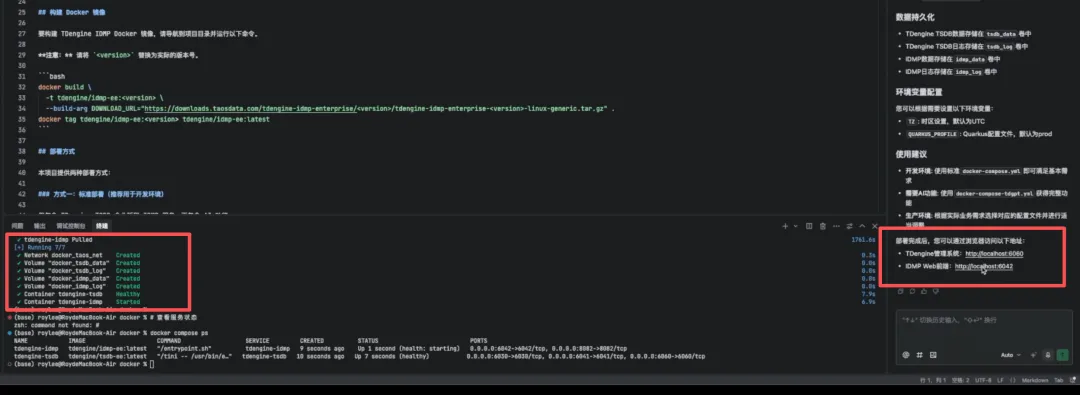Viewport: 1080px width, 395px height.
Task: Open the terminal launch profile dropdown chevron
Action: point(796,226)
